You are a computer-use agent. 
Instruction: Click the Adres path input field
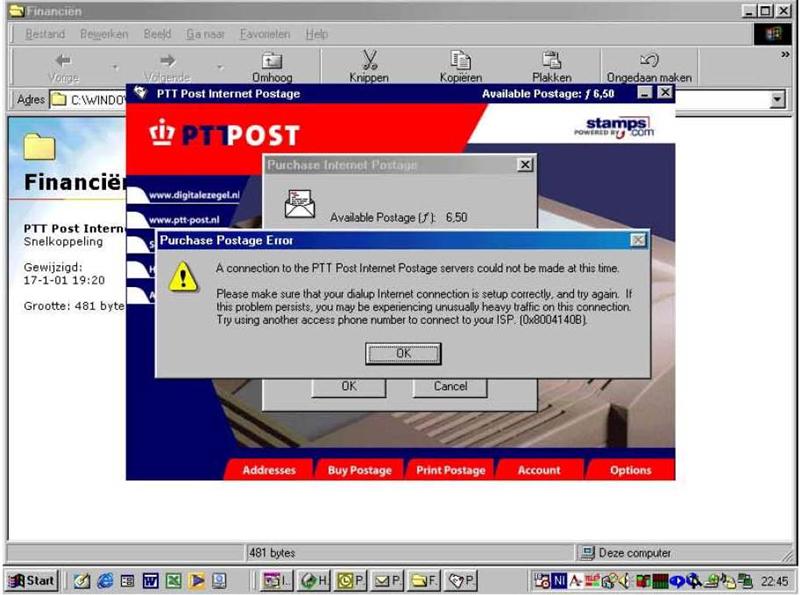coord(89,100)
